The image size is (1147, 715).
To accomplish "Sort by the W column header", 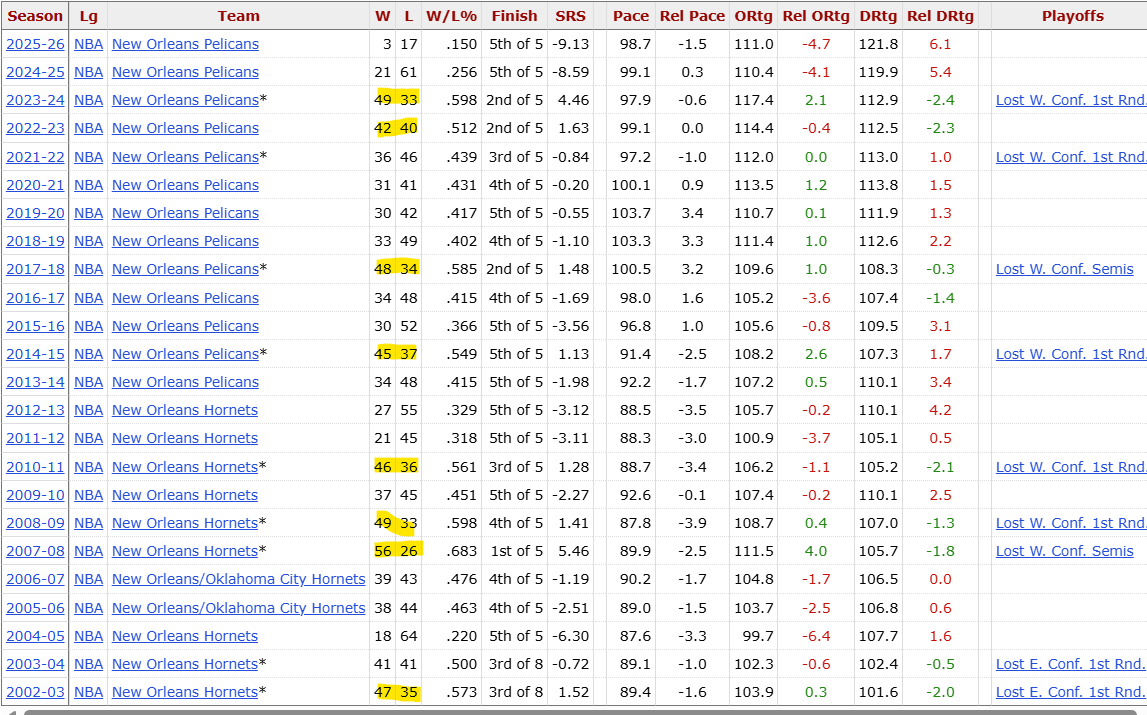I will [383, 16].
